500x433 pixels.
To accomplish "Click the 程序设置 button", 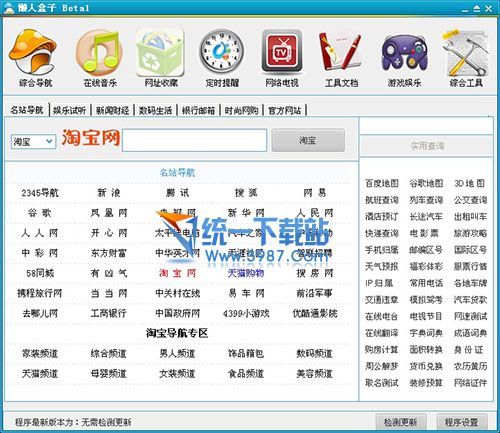I will [x=462, y=422].
